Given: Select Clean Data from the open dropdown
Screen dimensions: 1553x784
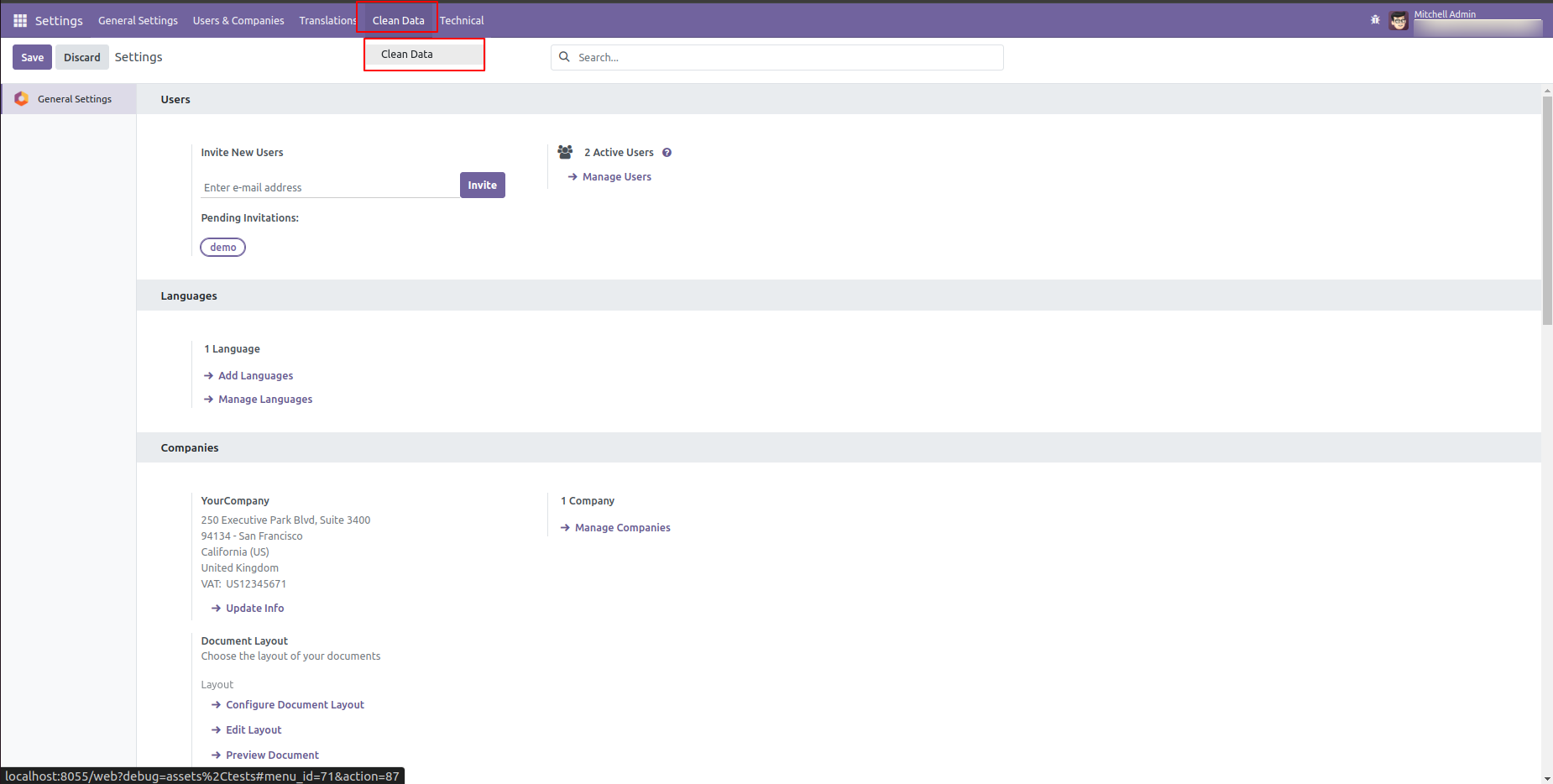Looking at the screenshot, I should tap(407, 54).
